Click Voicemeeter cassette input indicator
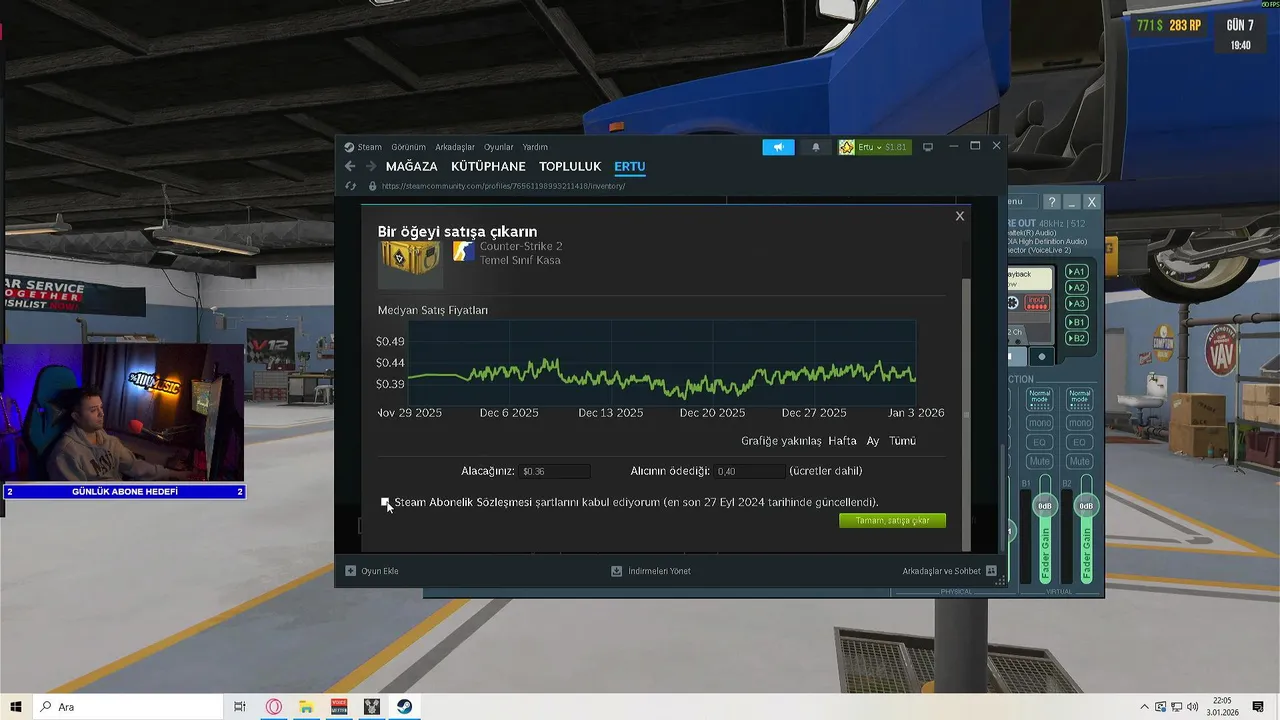This screenshot has height=720, width=1280. click(1037, 303)
